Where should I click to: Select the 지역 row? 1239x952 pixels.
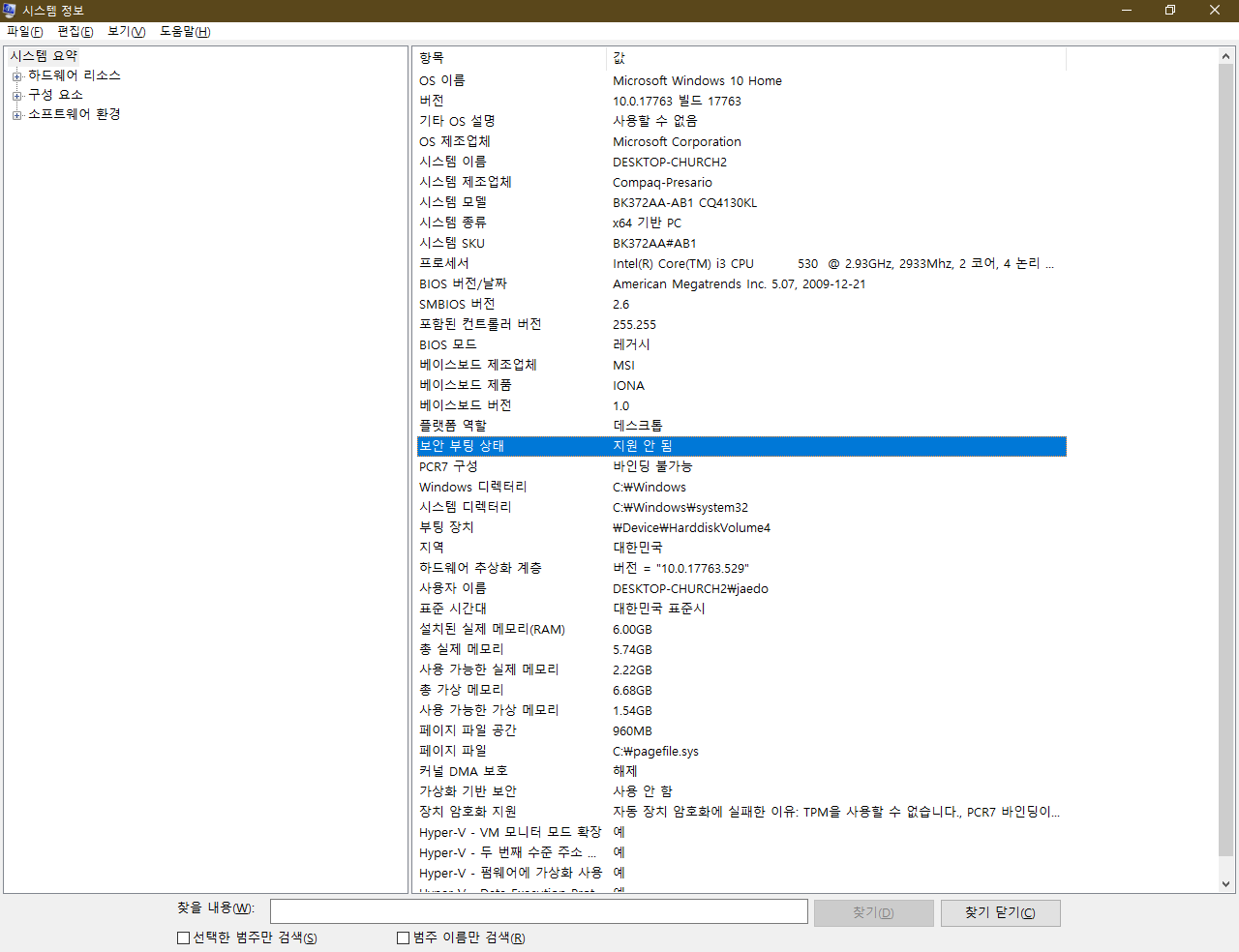741,548
